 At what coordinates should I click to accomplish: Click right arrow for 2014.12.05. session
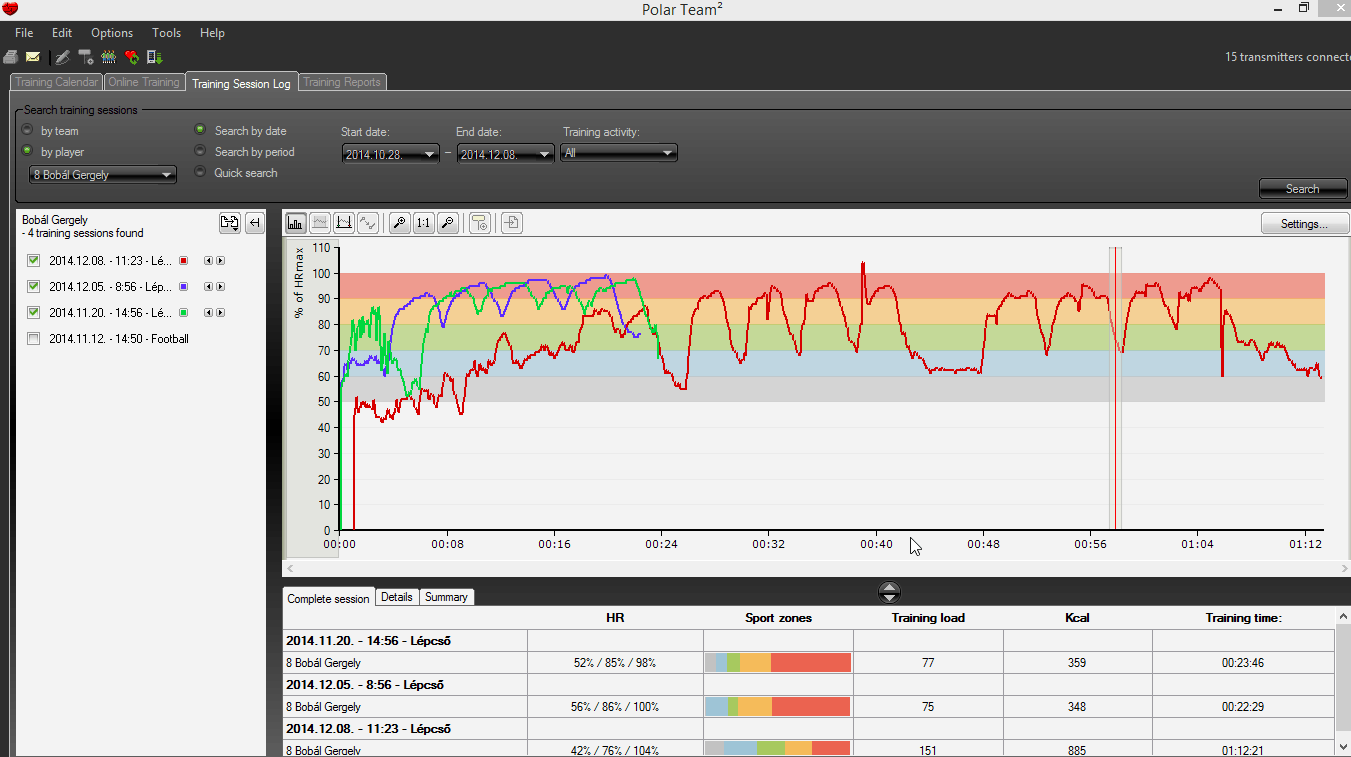(220, 287)
